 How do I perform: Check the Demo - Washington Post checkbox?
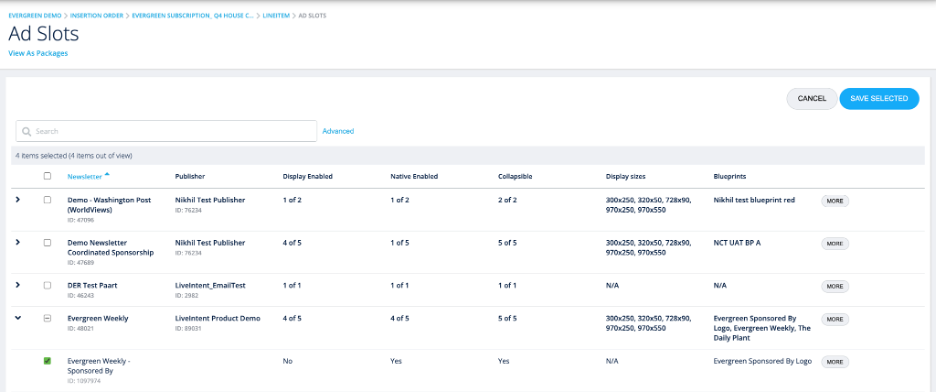pyautogui.click(x=48, y=200)
